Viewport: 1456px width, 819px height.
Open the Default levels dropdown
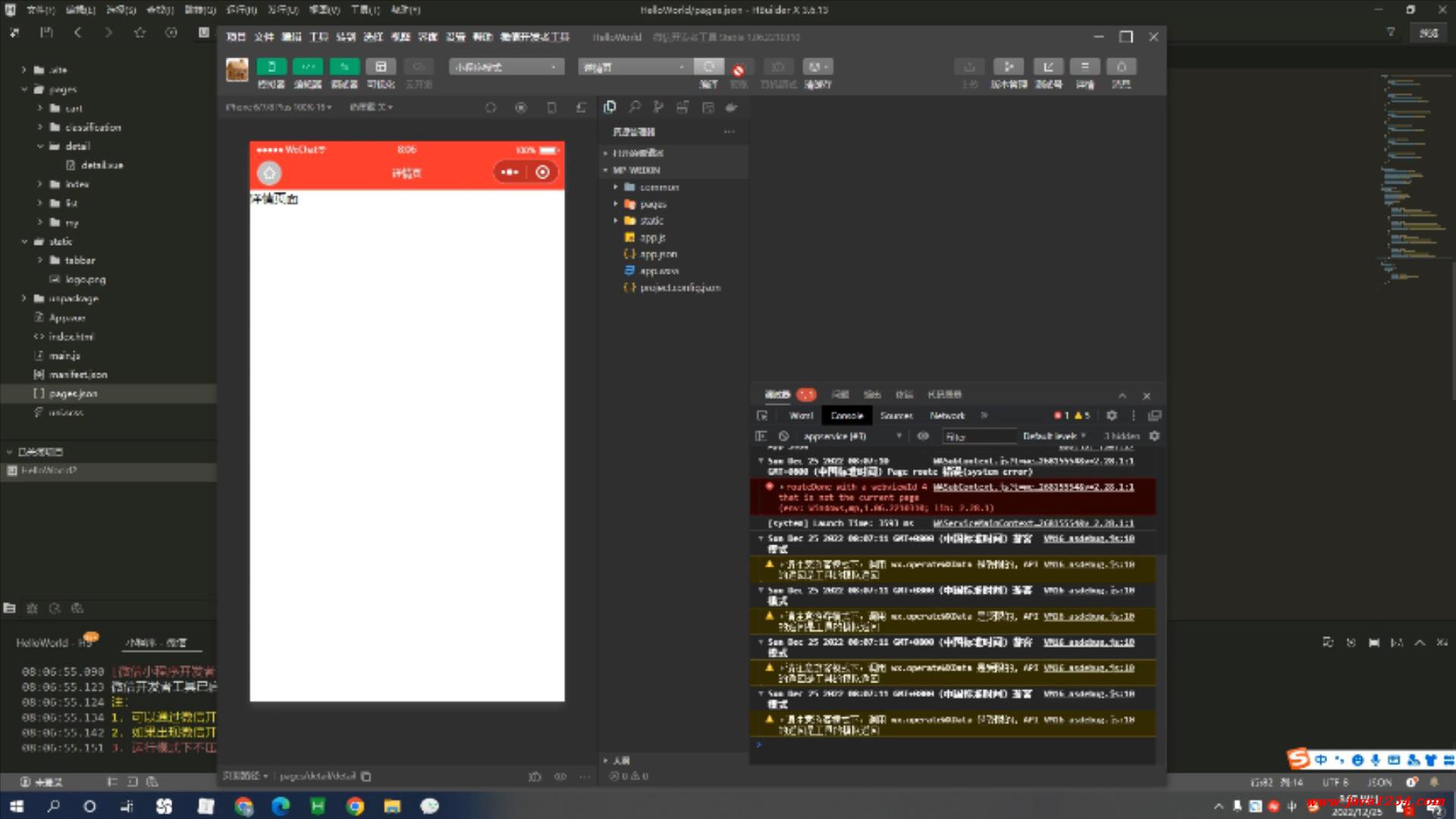pos(1054,436)
